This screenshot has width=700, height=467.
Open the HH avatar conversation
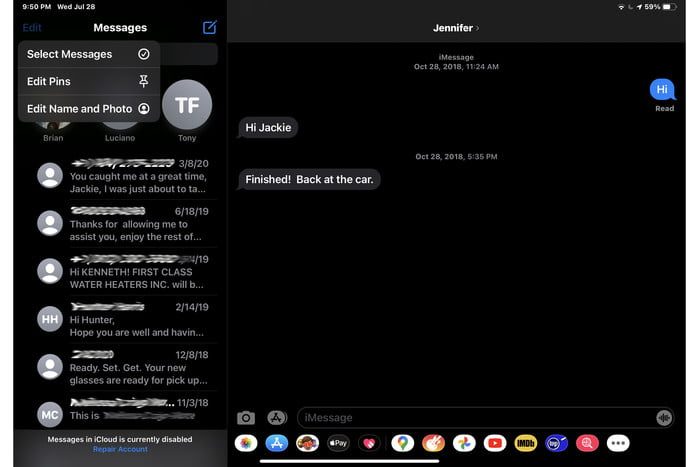[50, 319]
